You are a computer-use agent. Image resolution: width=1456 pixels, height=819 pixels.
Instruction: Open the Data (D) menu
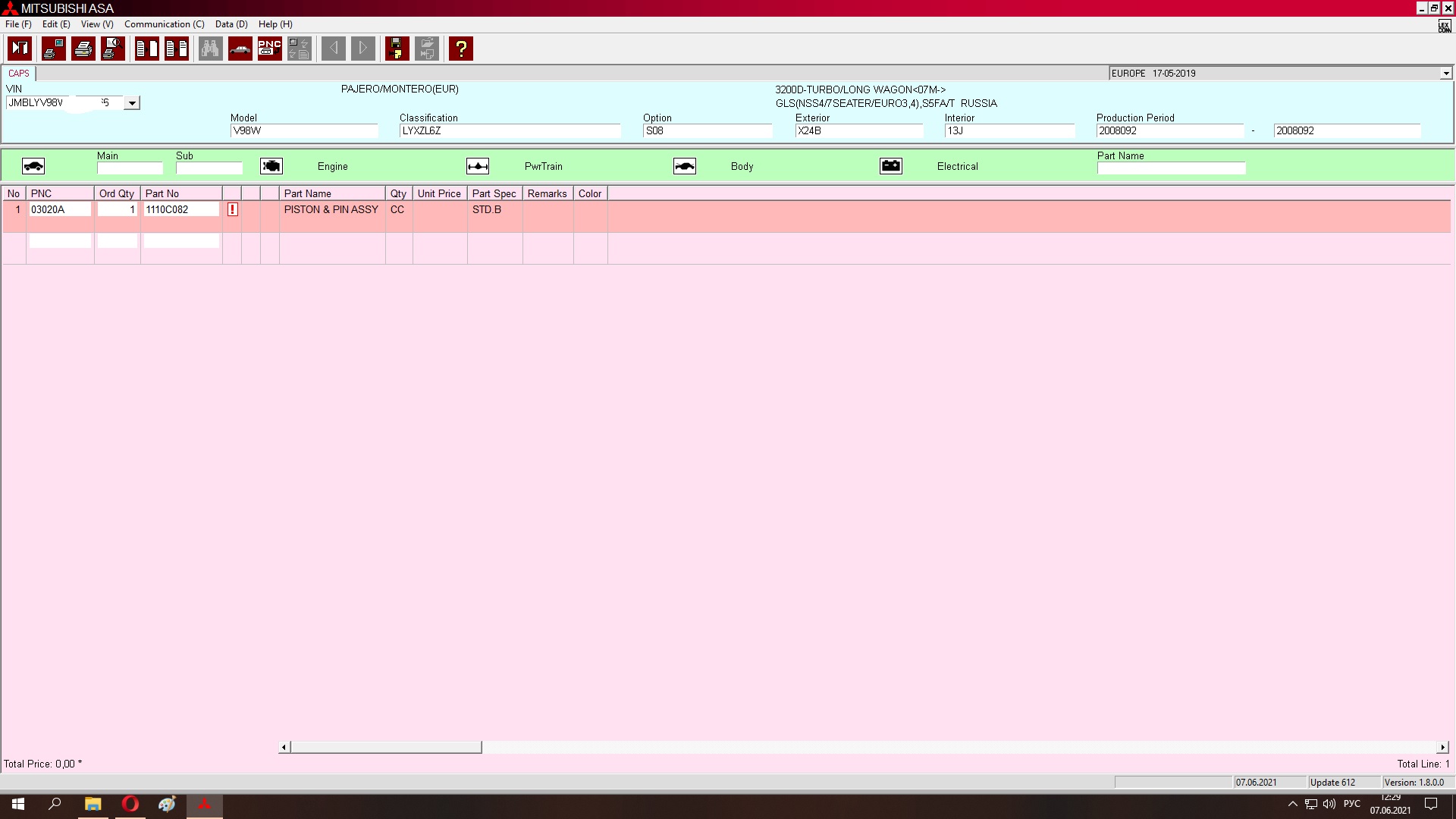click(231, 24)
